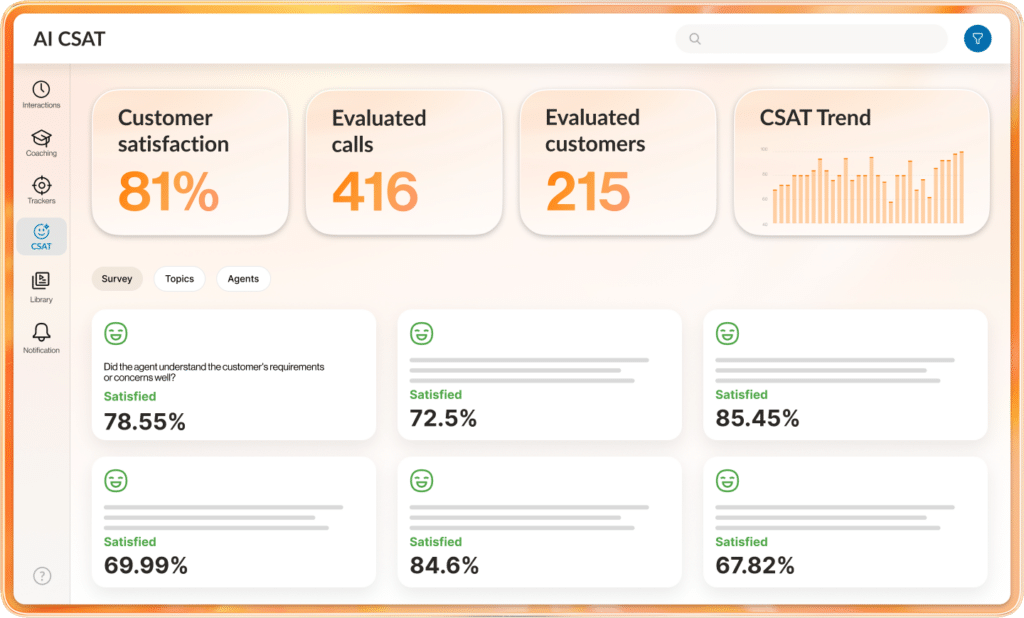This screenshot has width=1024, height=618.
Task: Click the help question mark icon
Action: (x=42, y=575)
